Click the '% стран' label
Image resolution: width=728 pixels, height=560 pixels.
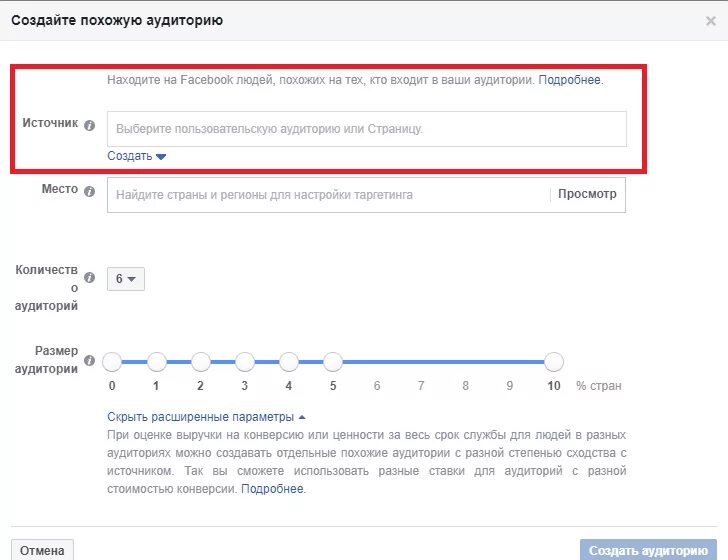(598, 386)
